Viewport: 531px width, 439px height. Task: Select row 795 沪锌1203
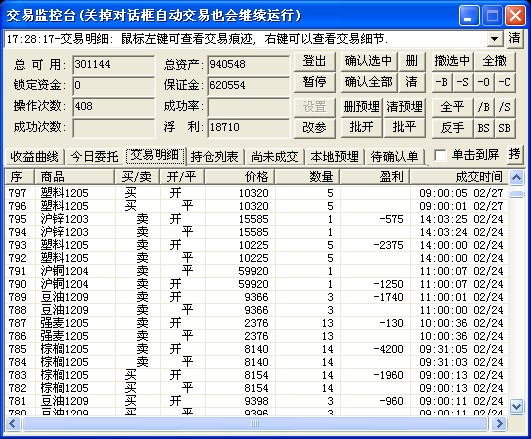pyautogui.click(x=256, y=219)
